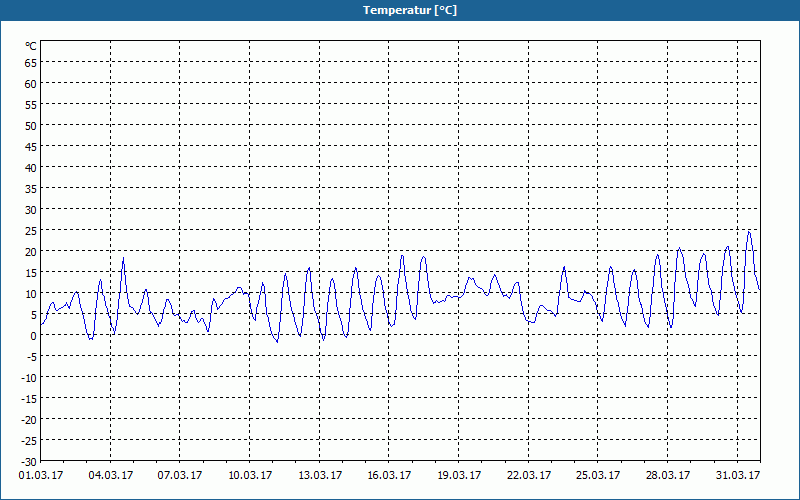This screenshot has width=800, height=500.
Task: Click the -25 y-axis label
Action: click(x=29, y=440)
